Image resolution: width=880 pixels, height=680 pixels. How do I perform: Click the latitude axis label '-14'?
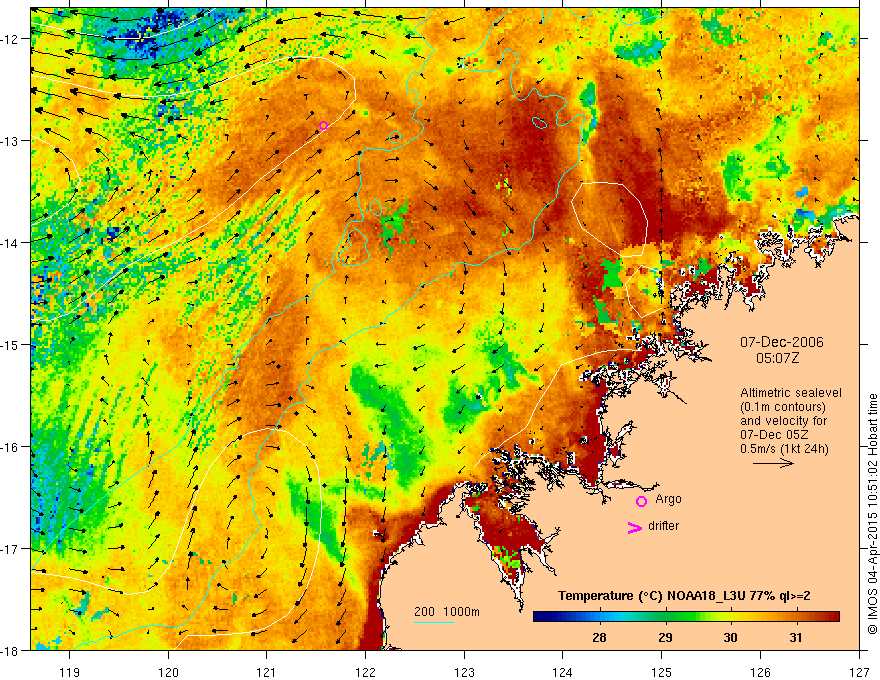[10, 242]
